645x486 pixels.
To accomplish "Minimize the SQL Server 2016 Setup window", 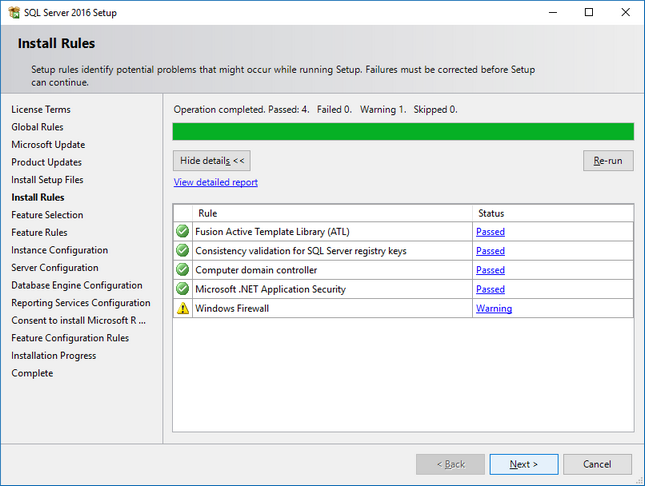I will [x=553, y=12].
